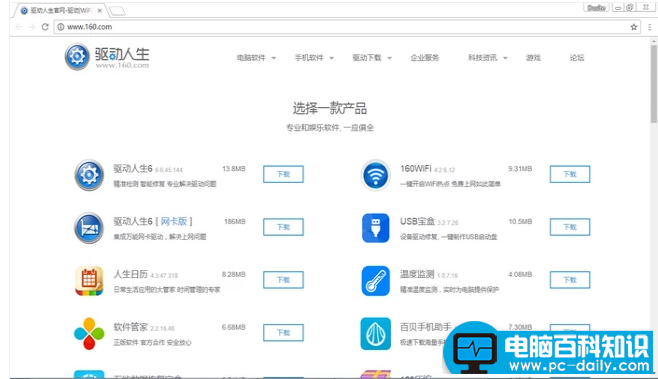The height and width of the screenshot is (379, 658).
Task: Open the 温度监测 thermometer icon
Action: click(x=375, y=281)
